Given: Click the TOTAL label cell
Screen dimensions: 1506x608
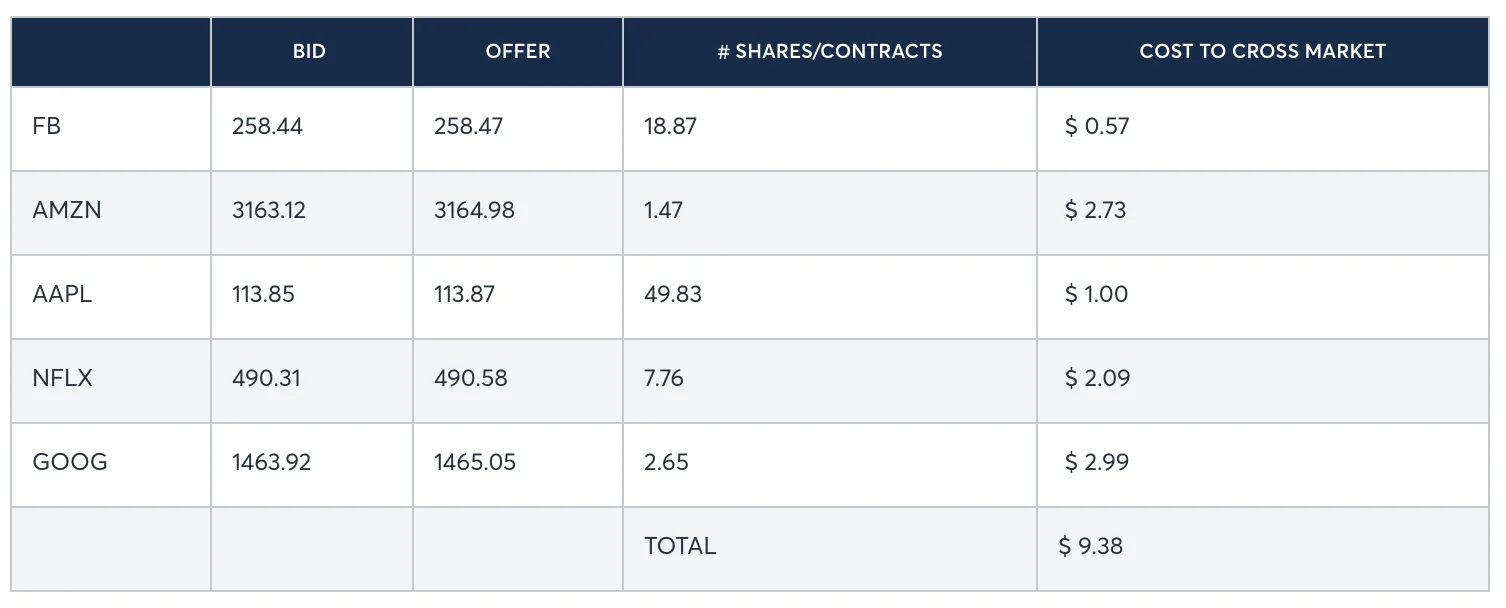Looking at the screenshot, I should [680, 546].
